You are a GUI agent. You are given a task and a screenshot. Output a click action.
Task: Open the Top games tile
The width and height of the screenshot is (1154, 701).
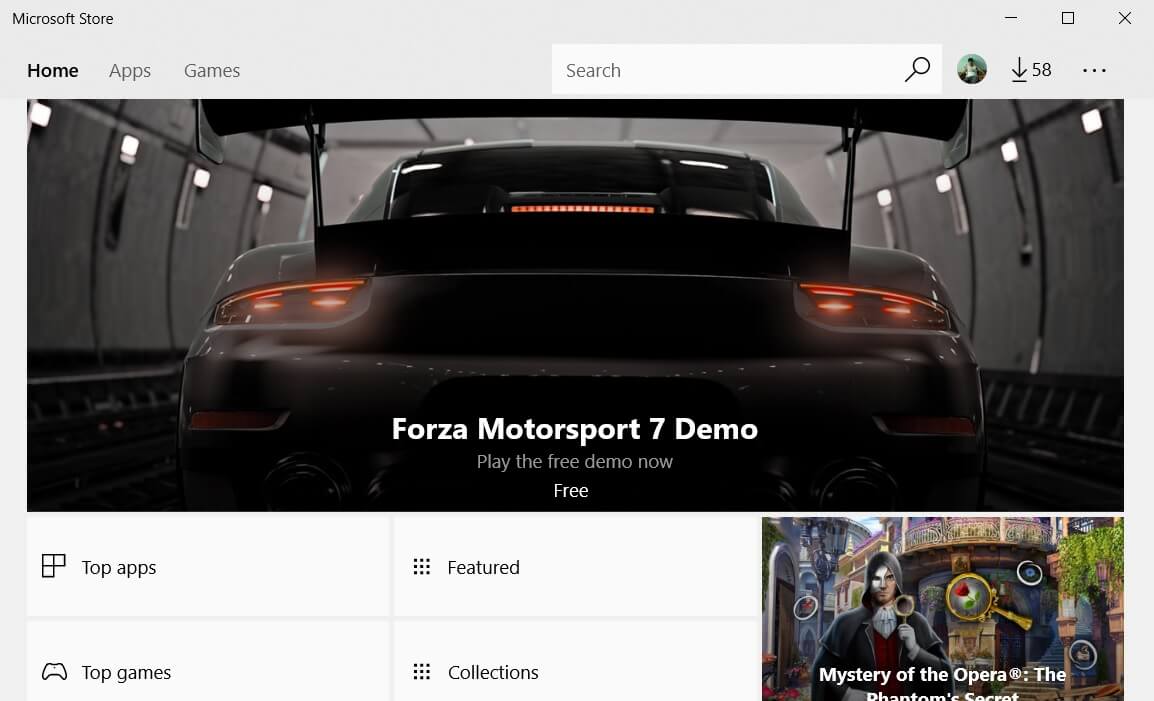pos(208,661)
